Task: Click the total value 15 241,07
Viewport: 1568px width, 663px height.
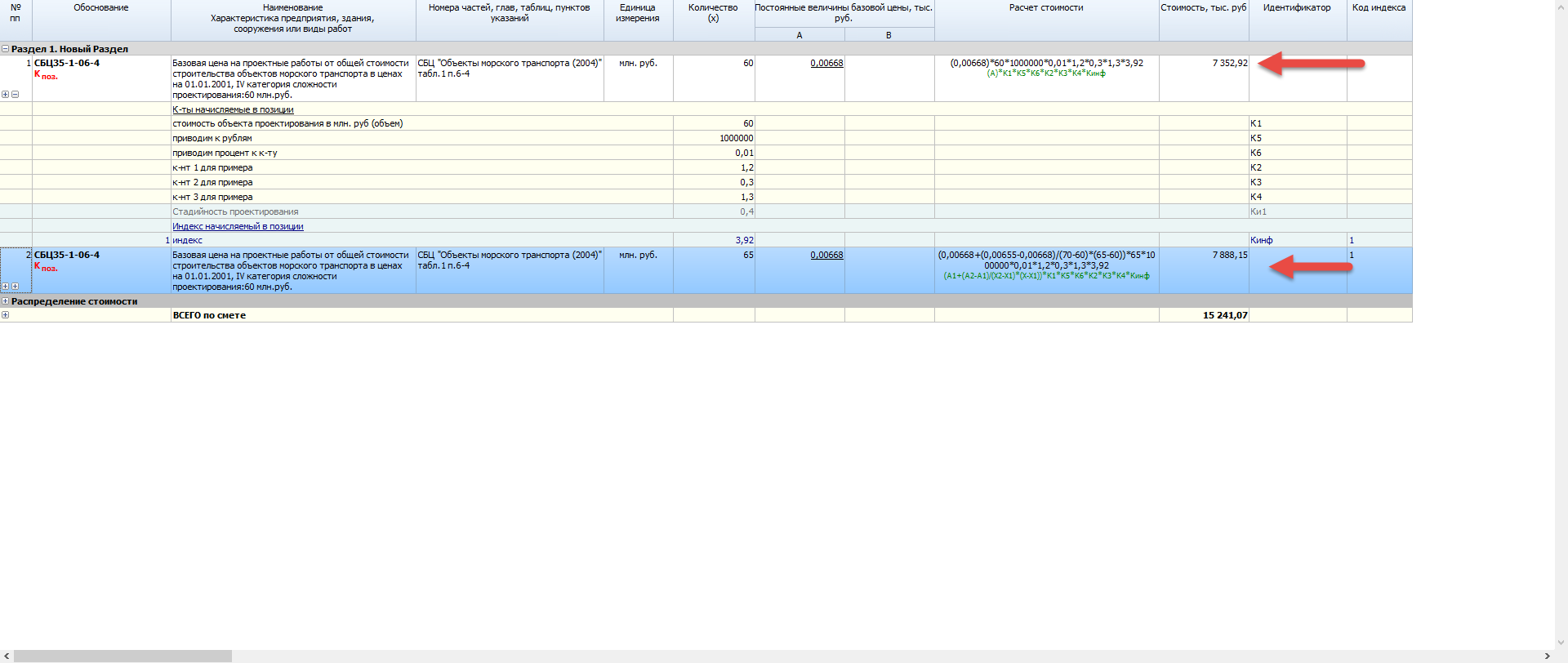Action: pyautogui.click(x=1225, y=315)
